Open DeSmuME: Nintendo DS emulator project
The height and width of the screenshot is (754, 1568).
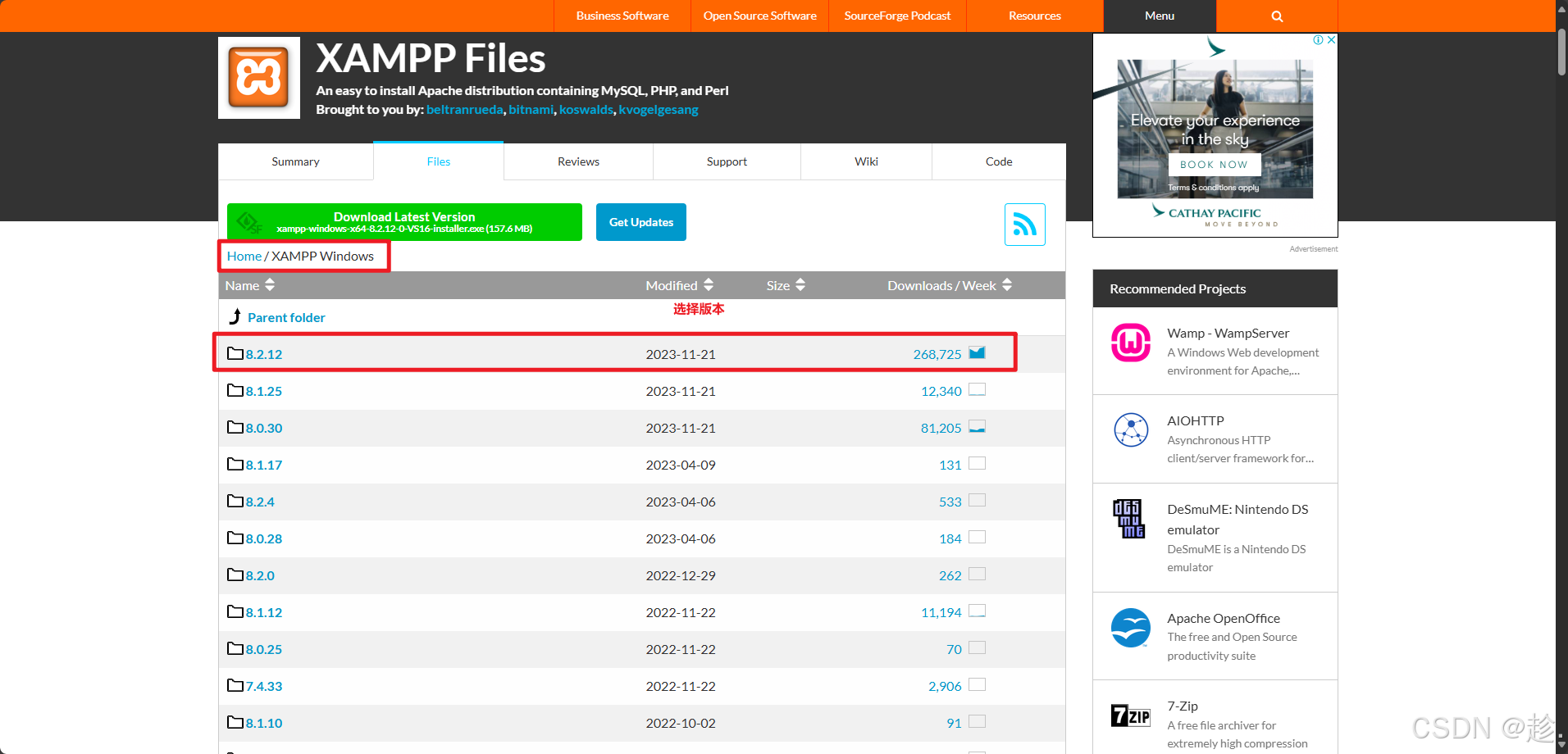[1238, 519]
